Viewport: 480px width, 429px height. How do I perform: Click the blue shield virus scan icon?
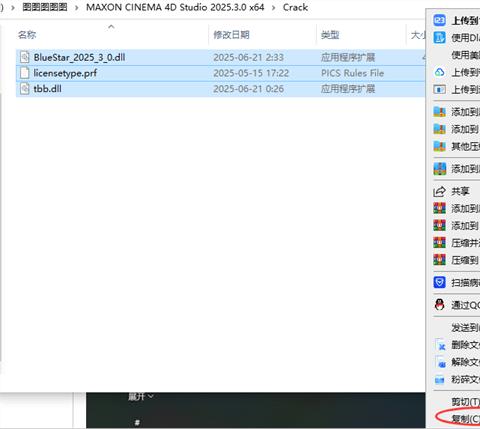tap(439, 282)
